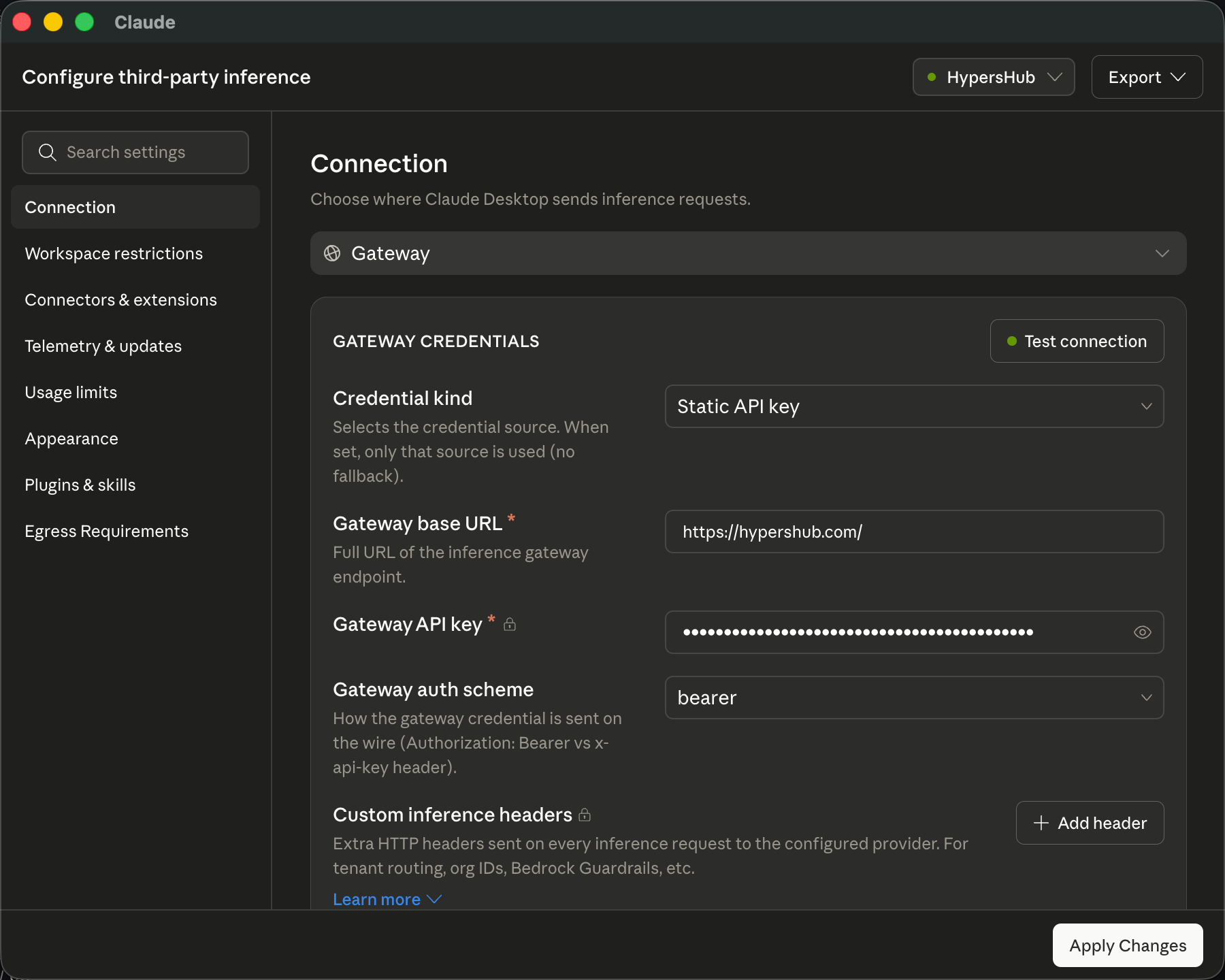Click the Custom inference headers label
The image size is (1225, 980).
pos(453,815)
